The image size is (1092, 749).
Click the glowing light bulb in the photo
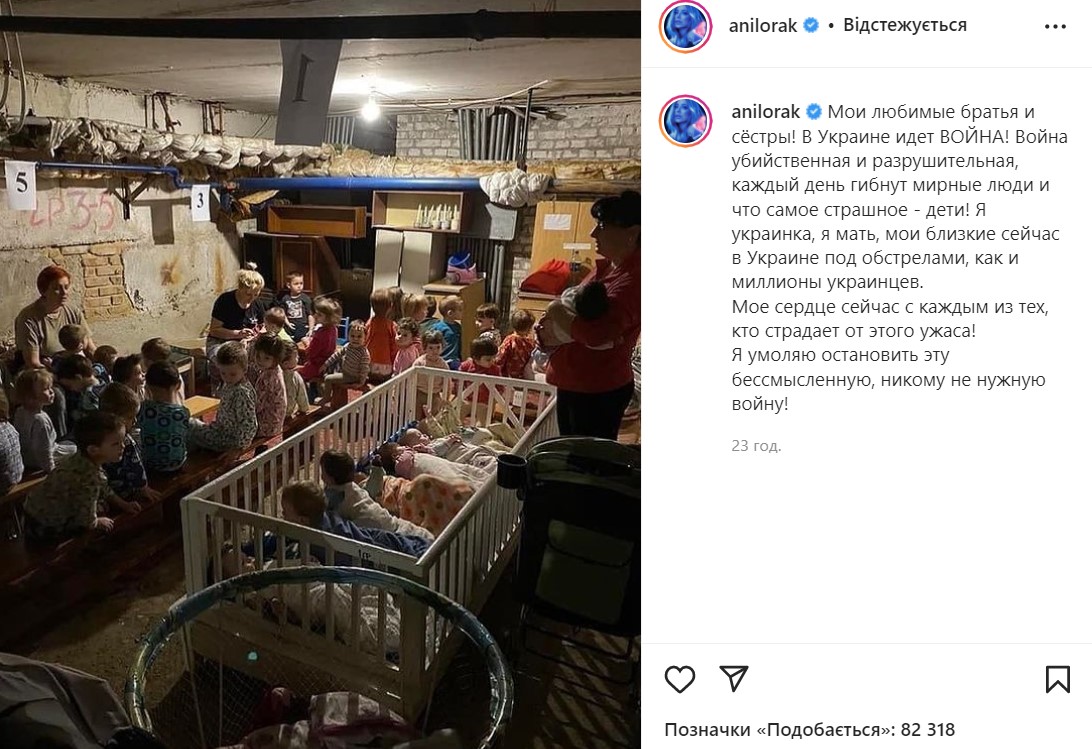click(x=370, y=108)
